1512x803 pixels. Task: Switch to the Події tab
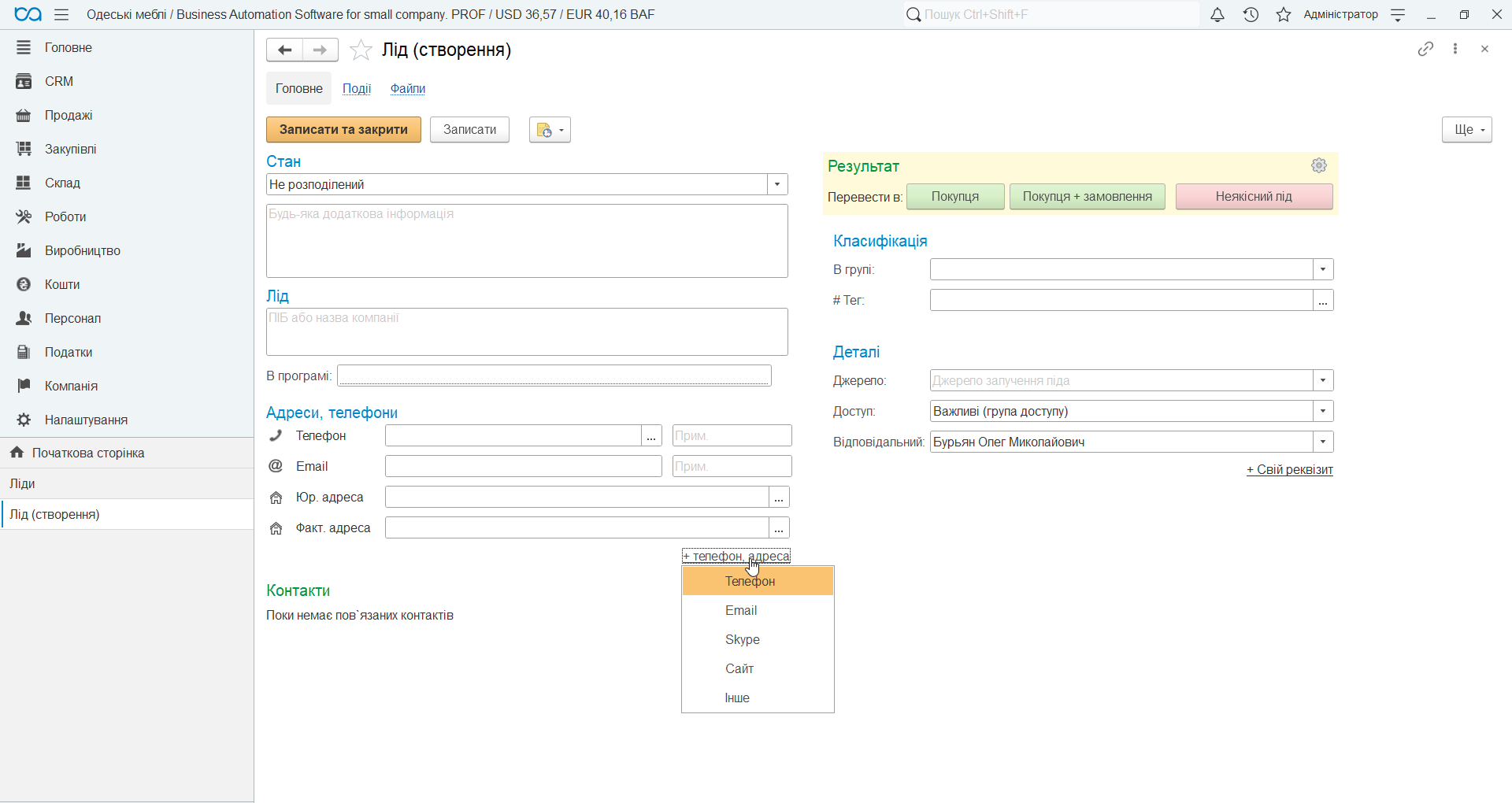coord(357,88)
